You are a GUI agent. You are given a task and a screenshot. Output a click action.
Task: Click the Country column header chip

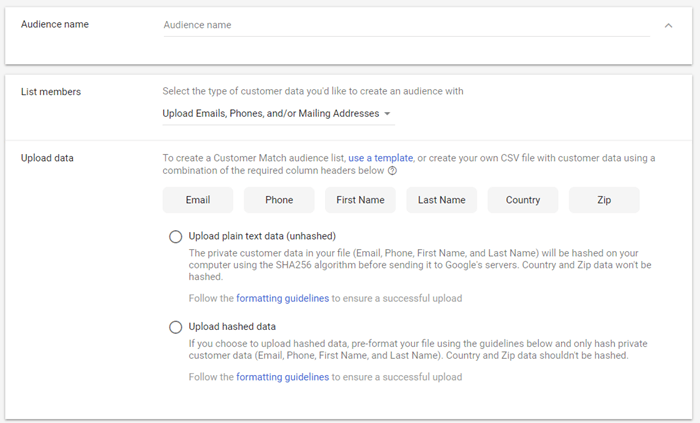[x=523, y=200]
